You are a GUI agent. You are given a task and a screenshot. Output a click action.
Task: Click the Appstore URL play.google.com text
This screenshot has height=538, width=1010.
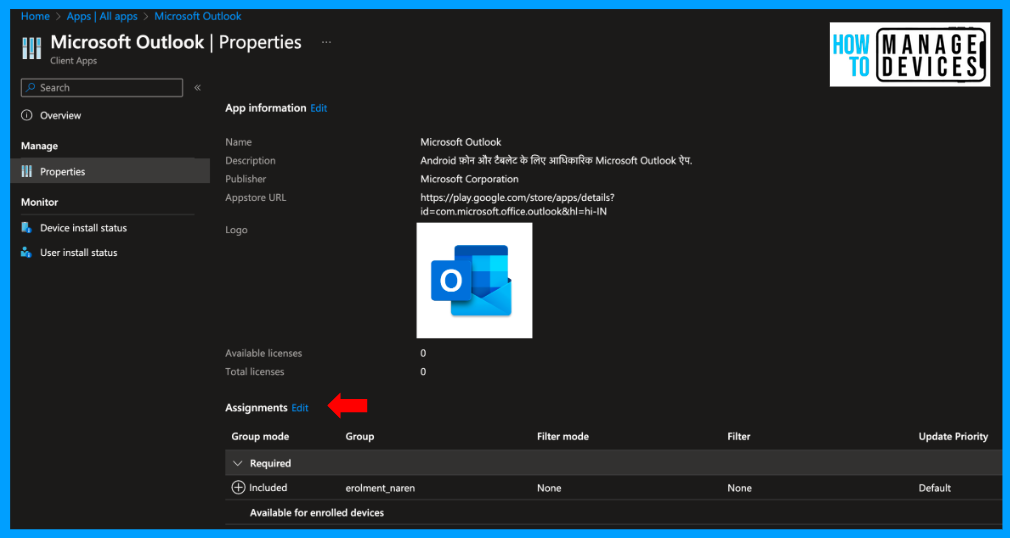517,204
